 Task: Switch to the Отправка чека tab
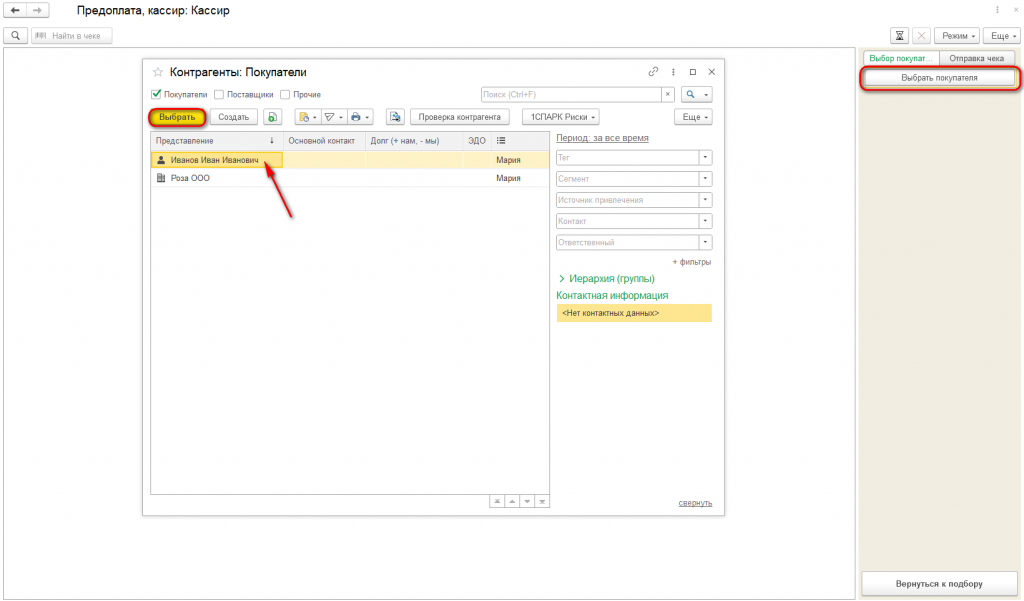[976, 59]
